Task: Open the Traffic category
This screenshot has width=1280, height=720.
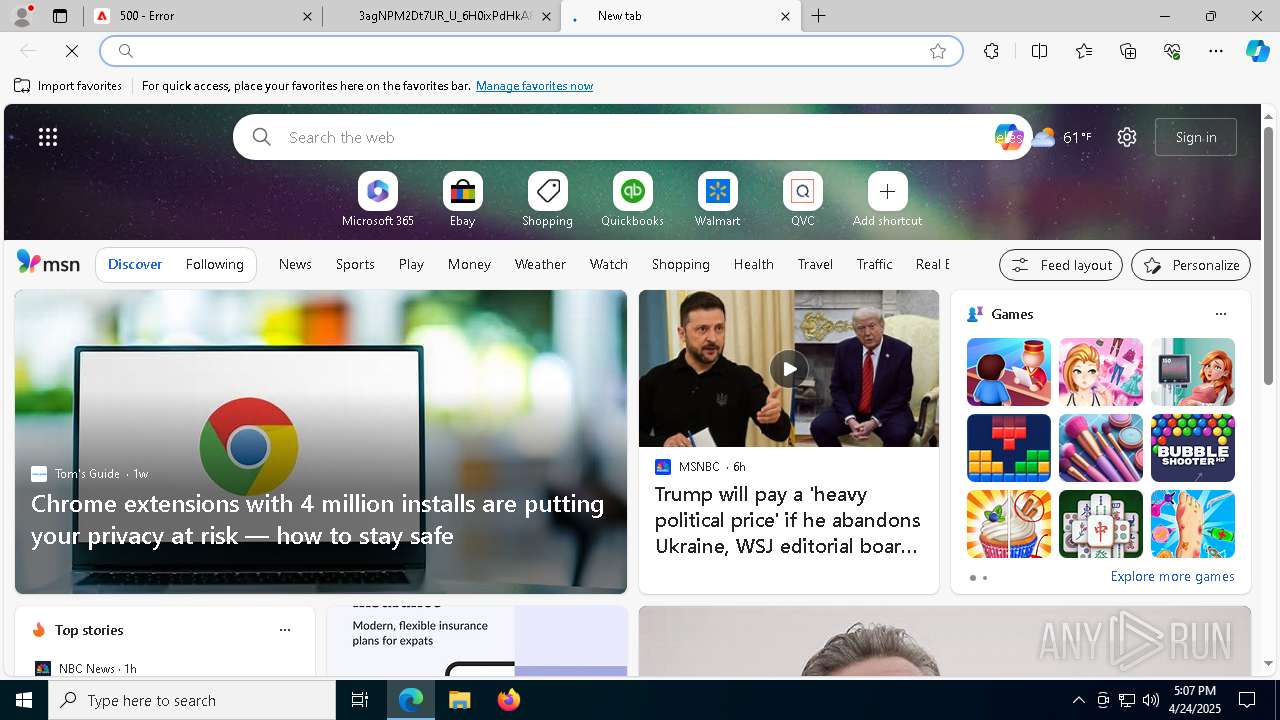Action: (x=875, y=264)
